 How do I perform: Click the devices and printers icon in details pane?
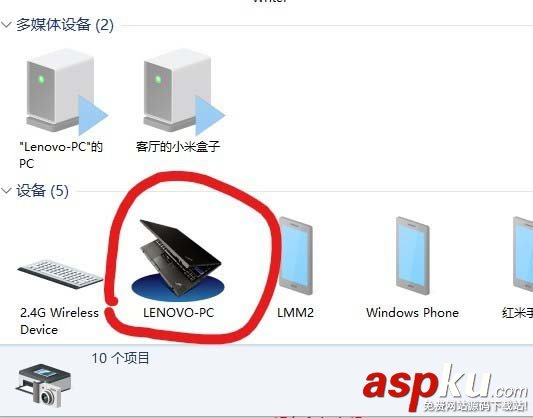tap(43, 385)
